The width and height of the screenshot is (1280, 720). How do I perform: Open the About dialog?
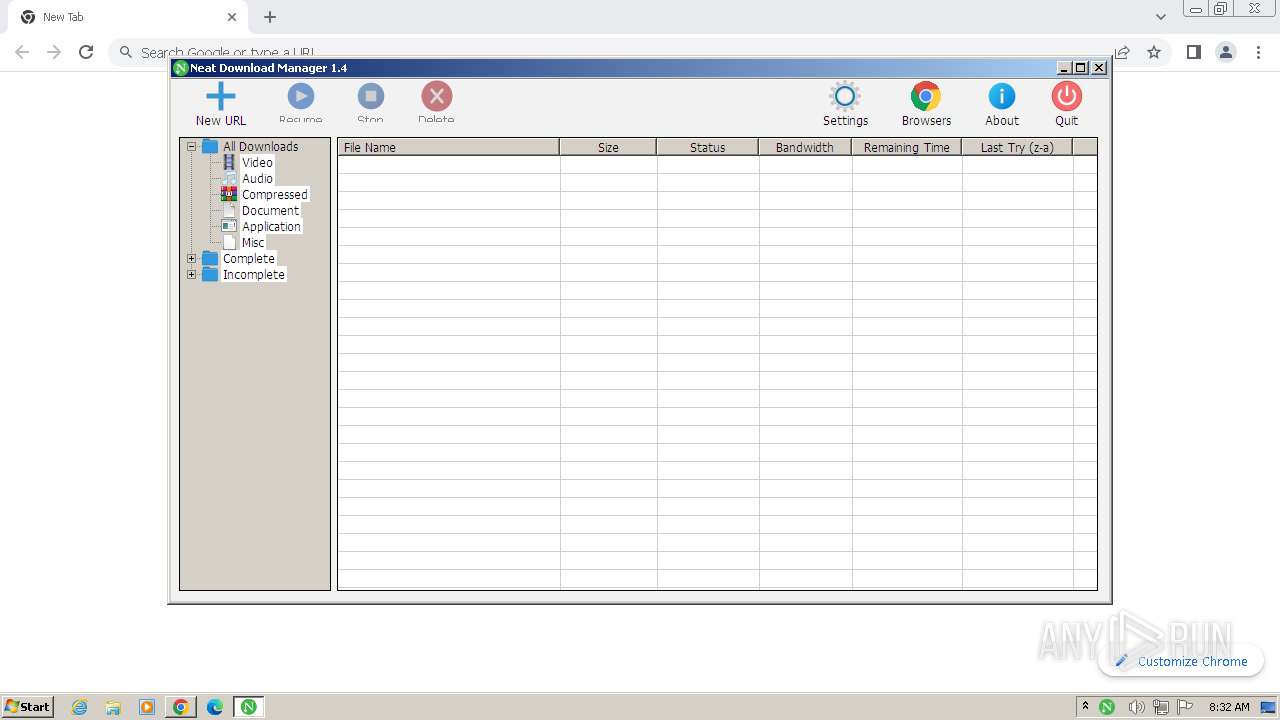tap(1001, 105)
